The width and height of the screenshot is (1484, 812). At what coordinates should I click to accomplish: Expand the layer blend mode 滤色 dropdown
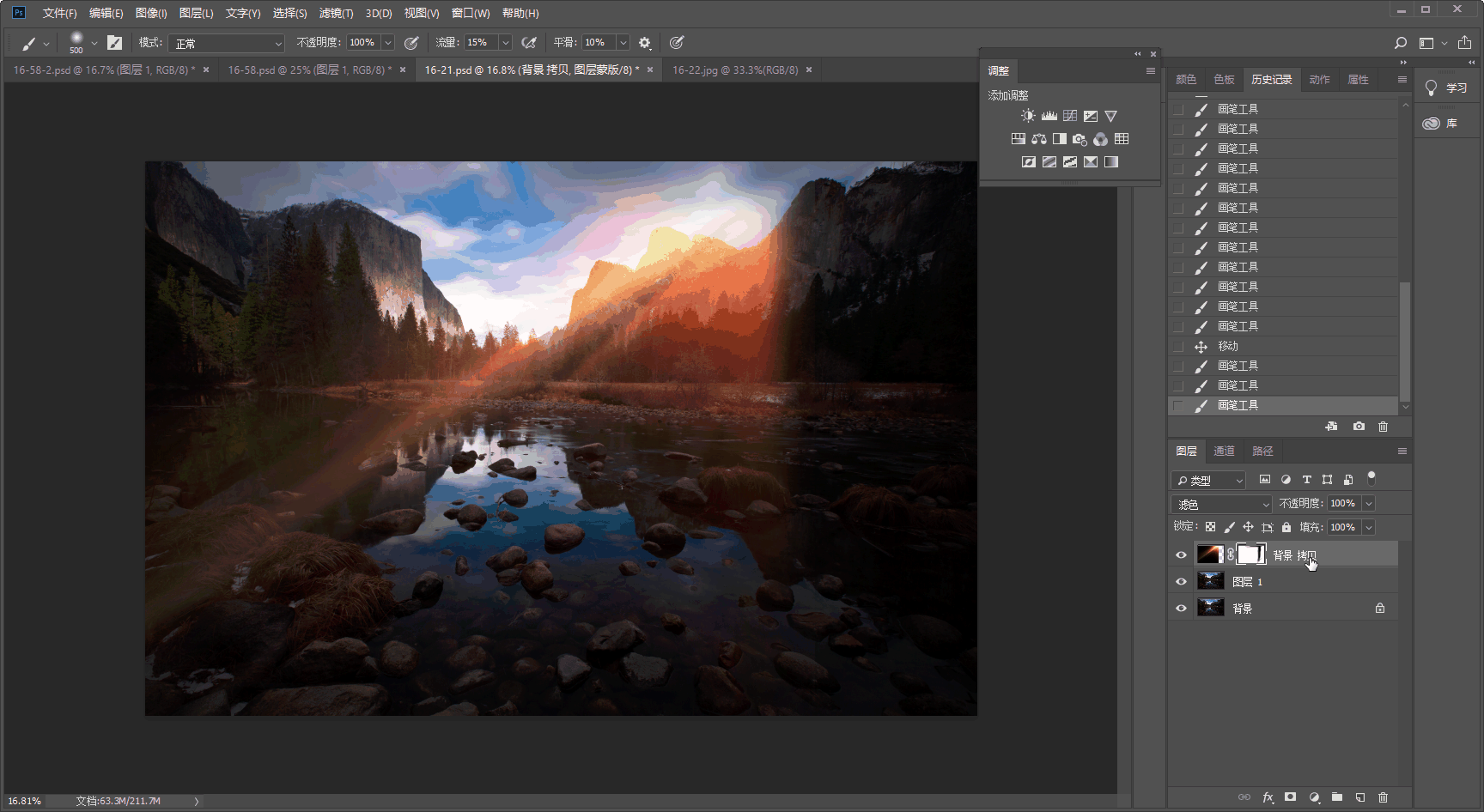pyautogui.click(x=1220, y=504)
